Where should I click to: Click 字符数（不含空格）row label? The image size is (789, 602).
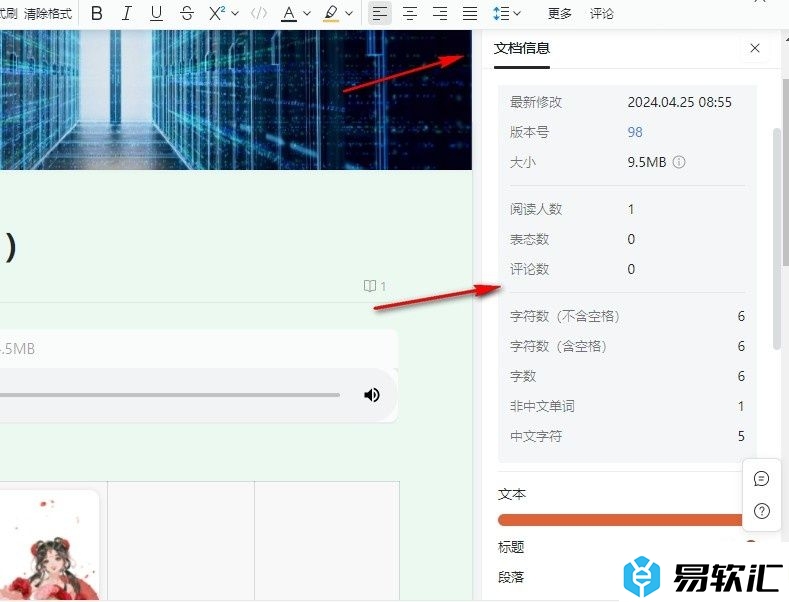coord(565,316)
